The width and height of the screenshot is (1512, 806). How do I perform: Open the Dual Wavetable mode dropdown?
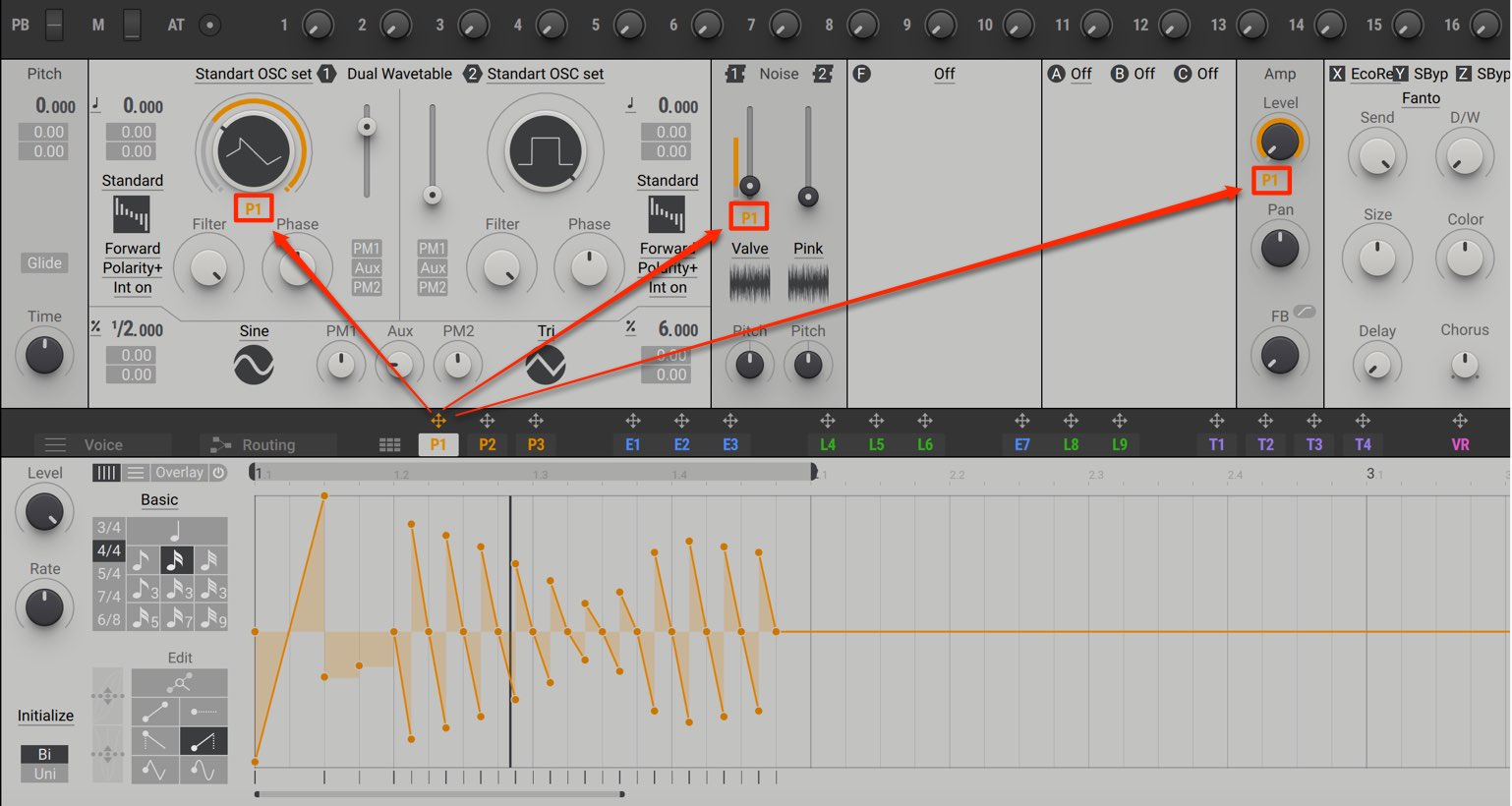[399, 74]
